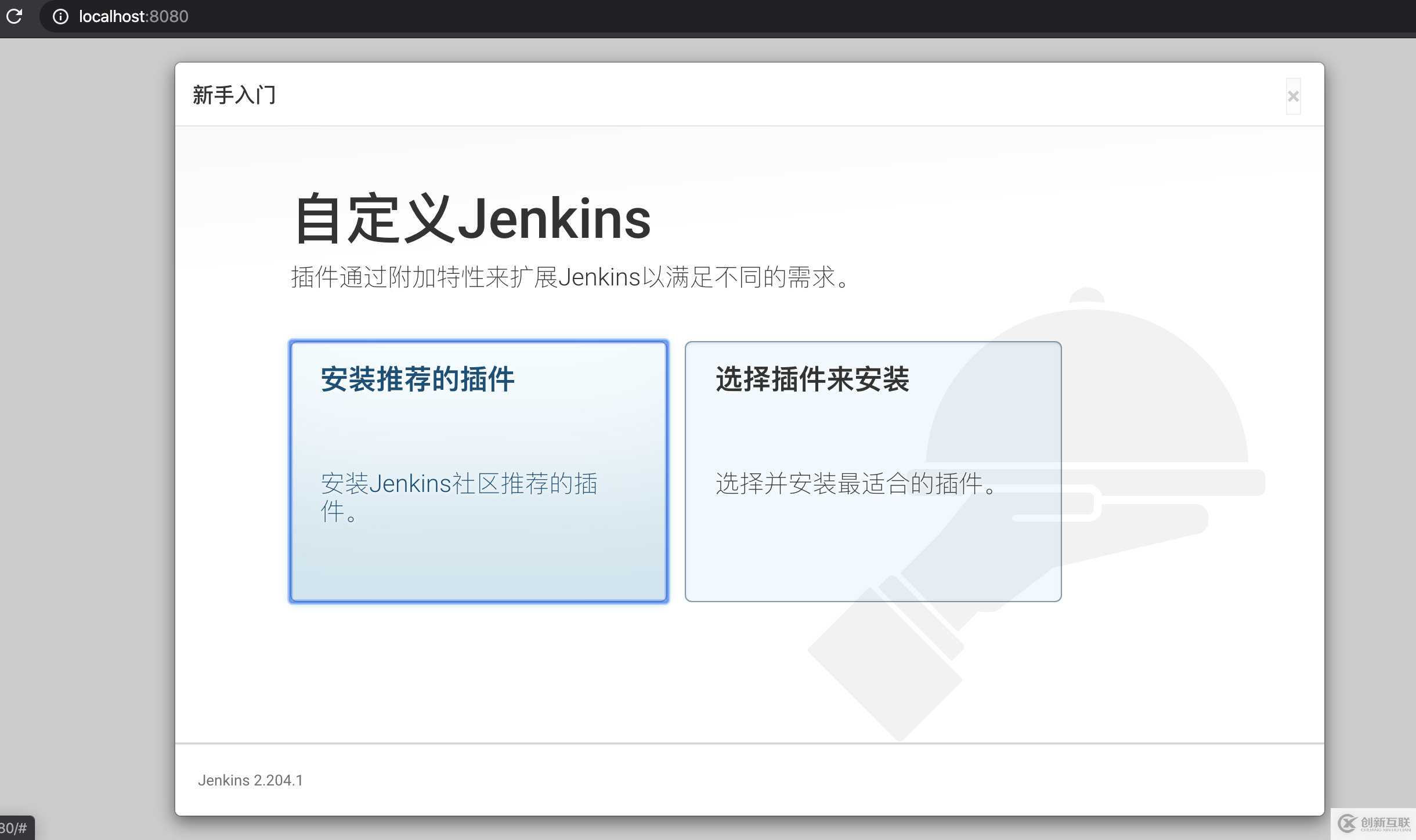Screen dimensions: 1416x840
Task: Click the 新手入门 dialog title
Action: tap(234, 95)
